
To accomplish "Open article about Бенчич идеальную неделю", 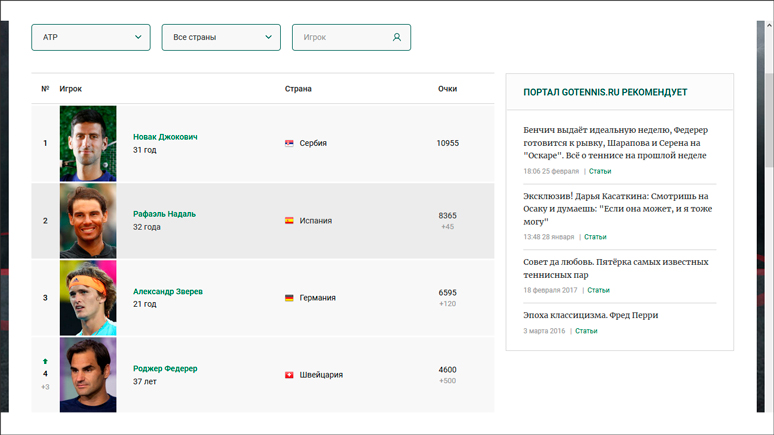I will (x=616, y=143).
